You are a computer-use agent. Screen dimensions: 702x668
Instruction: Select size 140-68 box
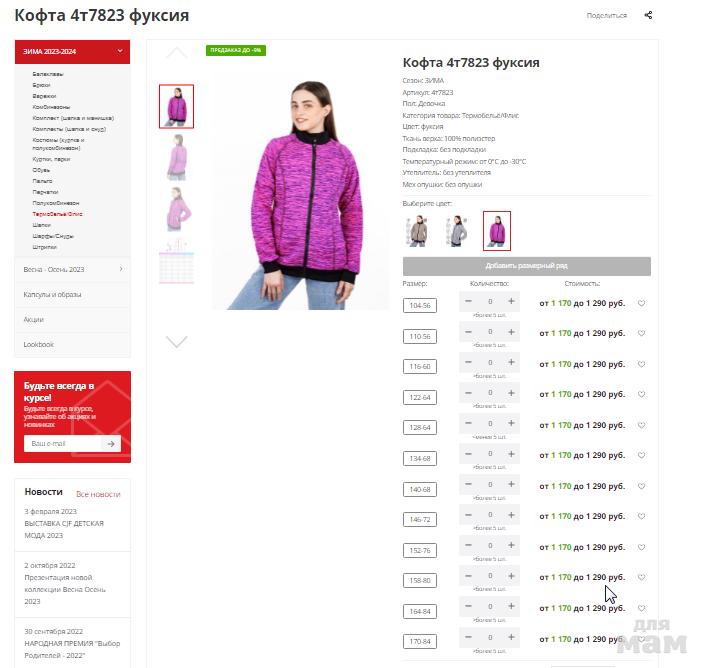419,489
